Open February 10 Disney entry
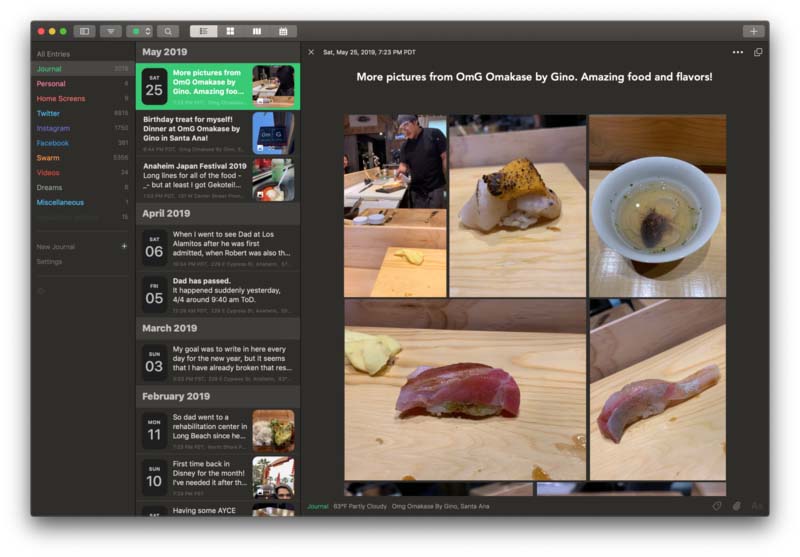The width and height of the screenshot is (800, 557). point(218,478)
